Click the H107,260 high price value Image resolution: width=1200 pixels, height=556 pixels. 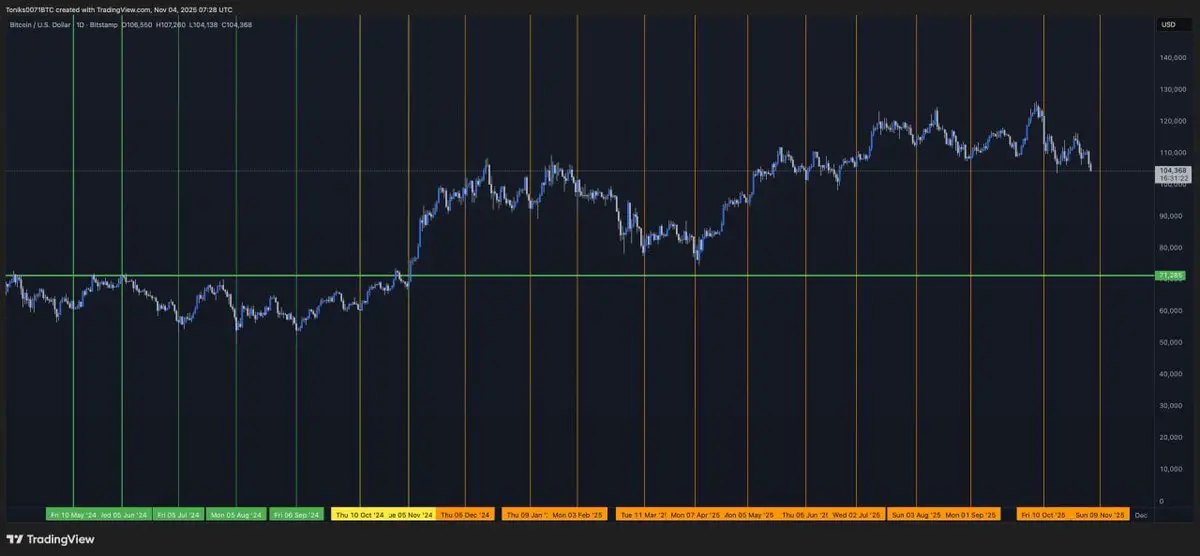tap(171, 24)
